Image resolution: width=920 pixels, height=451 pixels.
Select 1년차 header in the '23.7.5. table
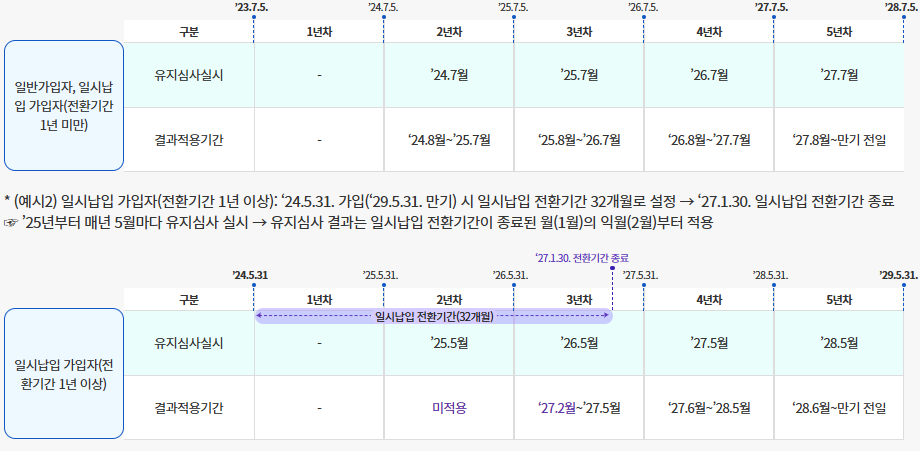click(x=319, y=32)
